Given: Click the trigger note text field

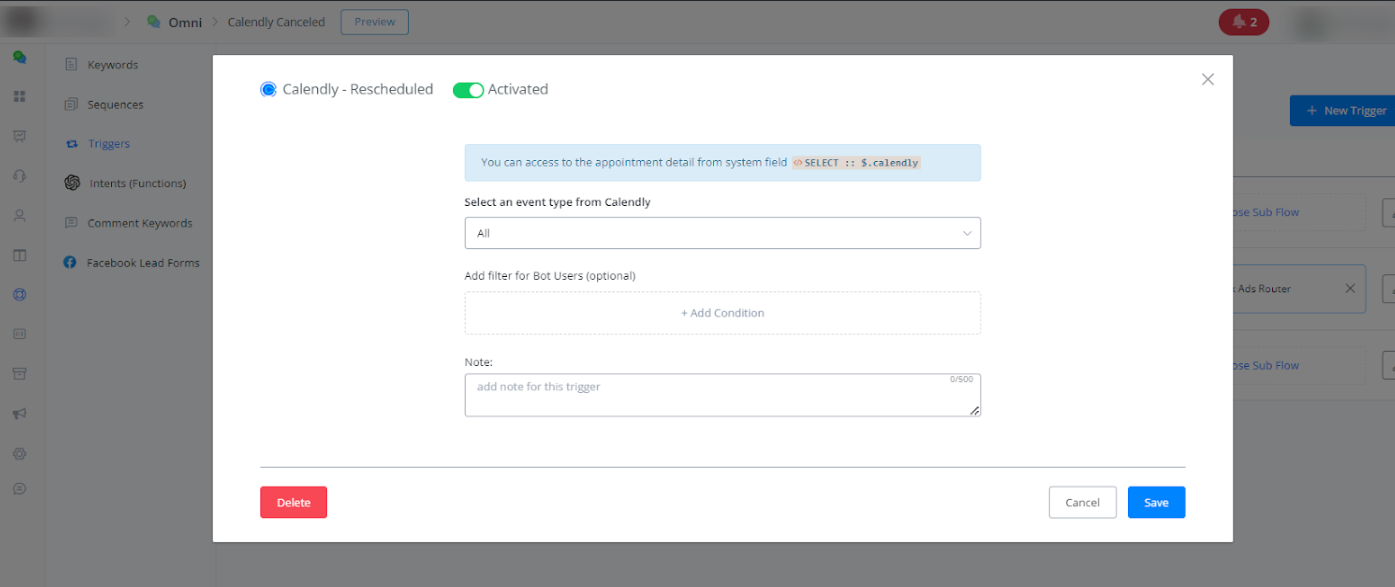Looking at the screenshot, I should [x=722, y=395].
